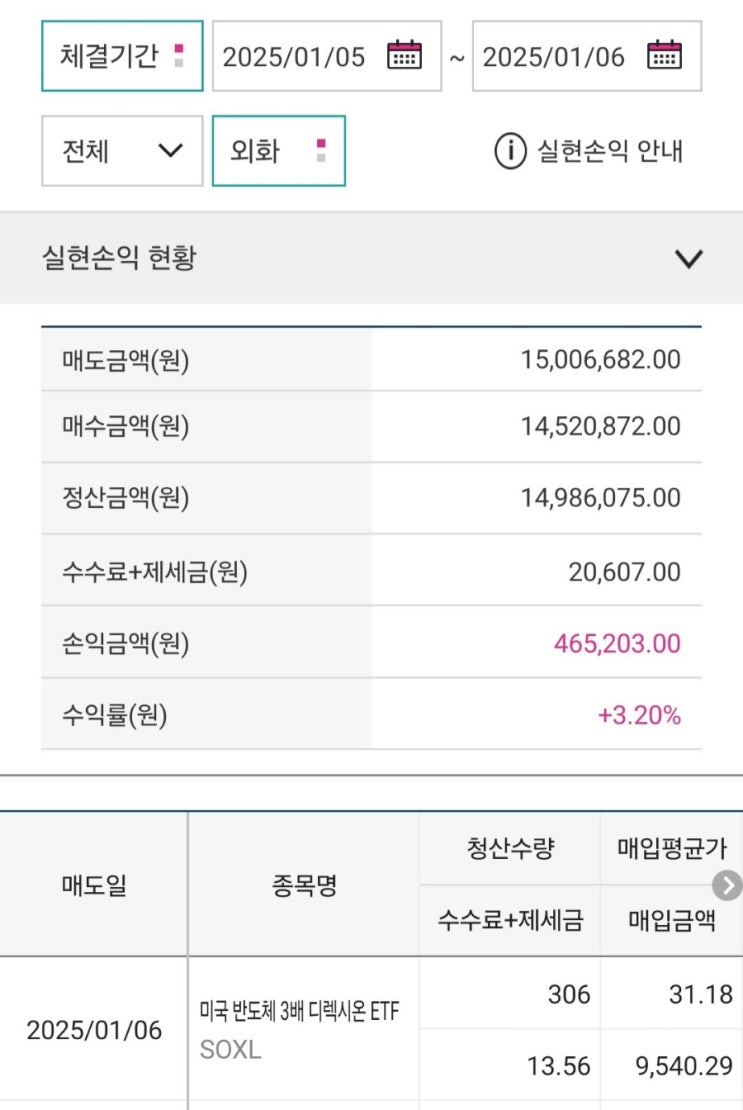
Task: Select the 매도일 column header
Action: point(94,885)
